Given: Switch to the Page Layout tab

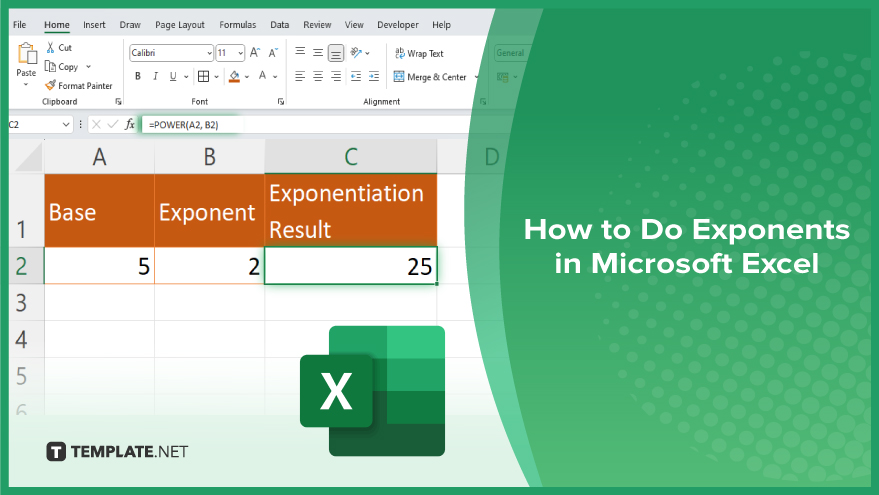Looking at the screenshot, I should [x=180, y=25].
